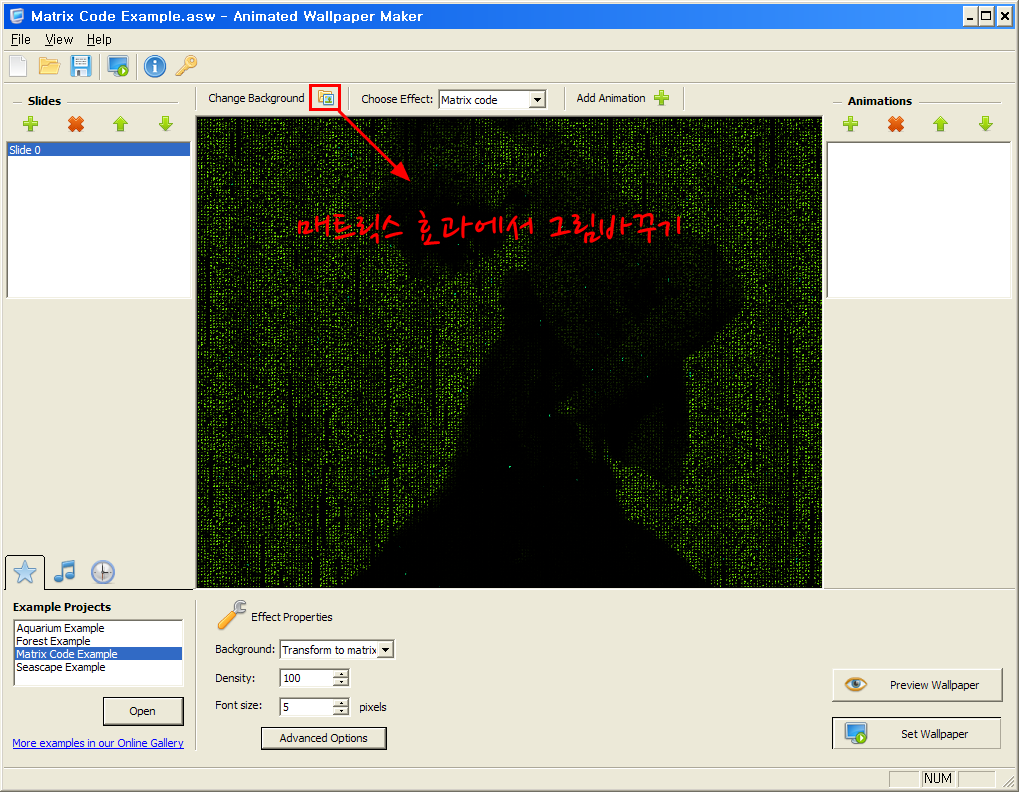Open the Help menu
The image size is (1019, 792).
click(99, 40)
